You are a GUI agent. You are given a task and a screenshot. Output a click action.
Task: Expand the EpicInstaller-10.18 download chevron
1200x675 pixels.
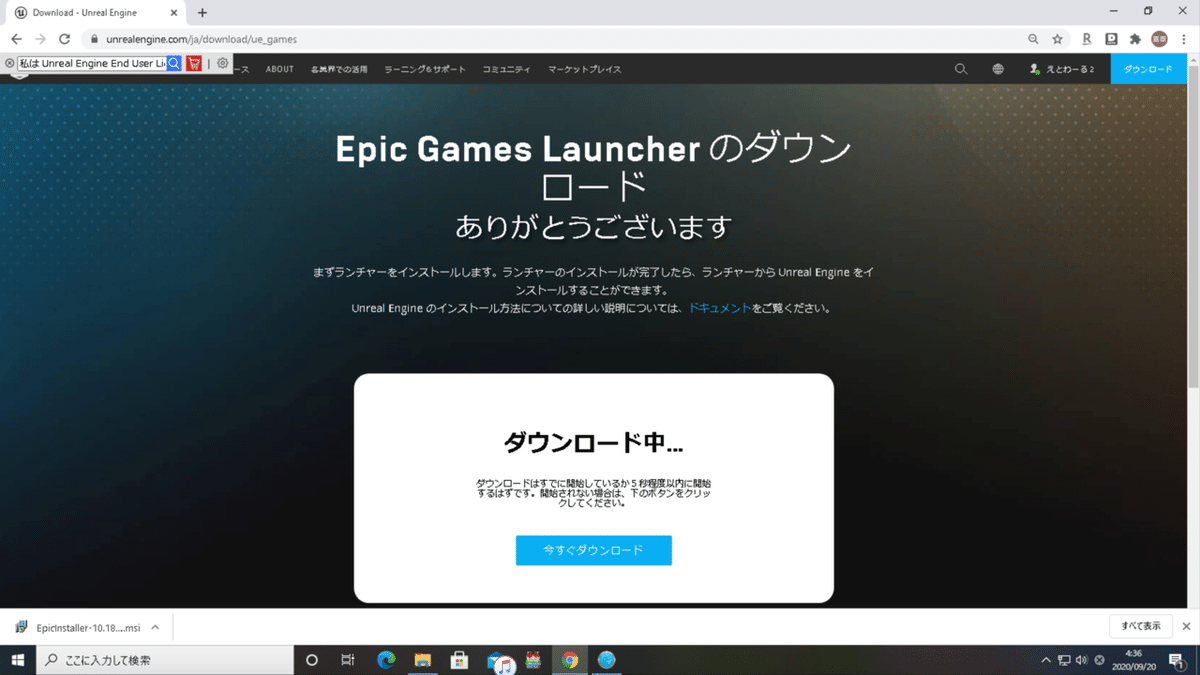coord(153,626)
